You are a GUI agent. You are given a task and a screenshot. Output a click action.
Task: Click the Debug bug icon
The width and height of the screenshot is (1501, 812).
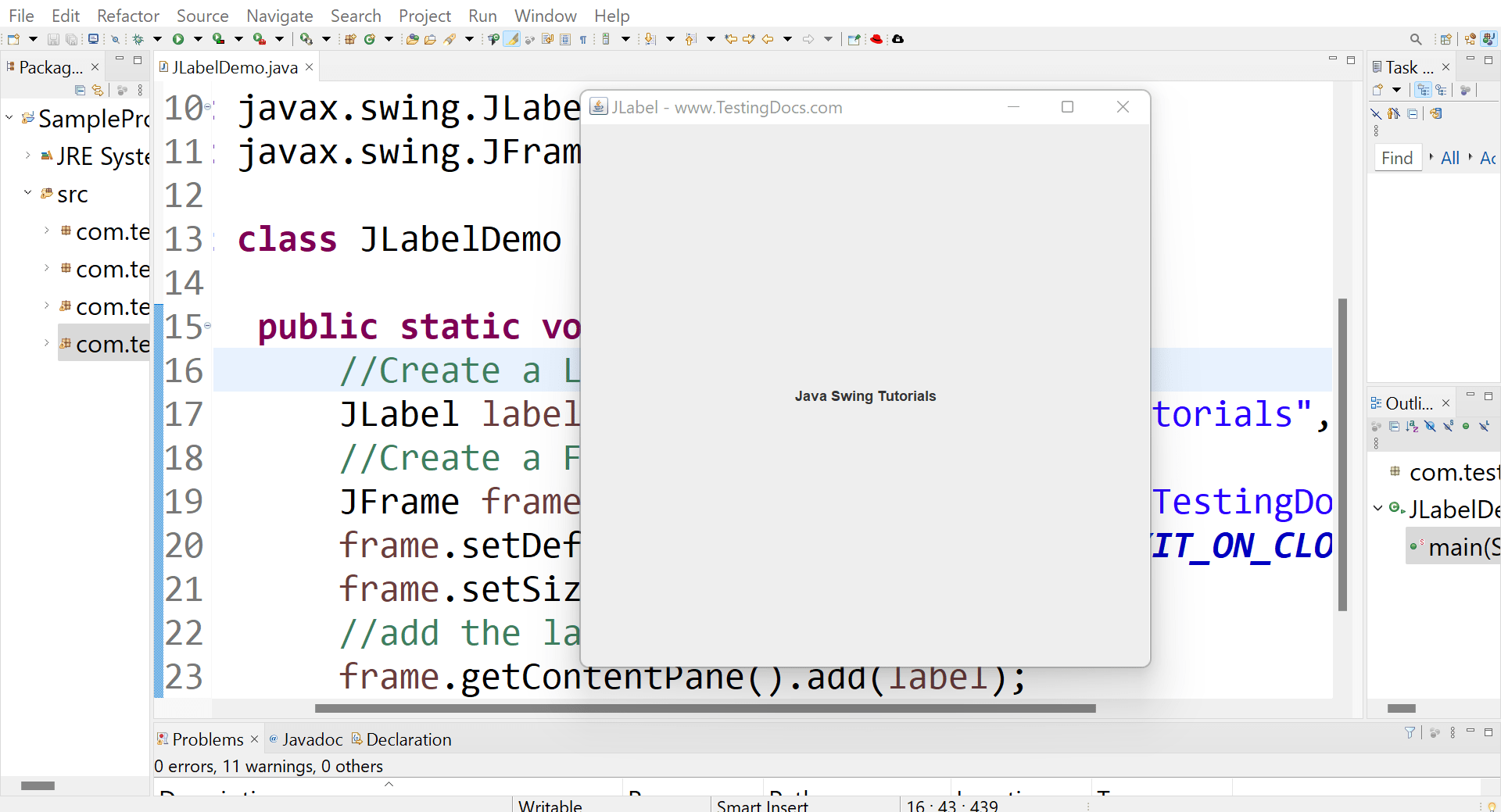[x=138, y=39]
